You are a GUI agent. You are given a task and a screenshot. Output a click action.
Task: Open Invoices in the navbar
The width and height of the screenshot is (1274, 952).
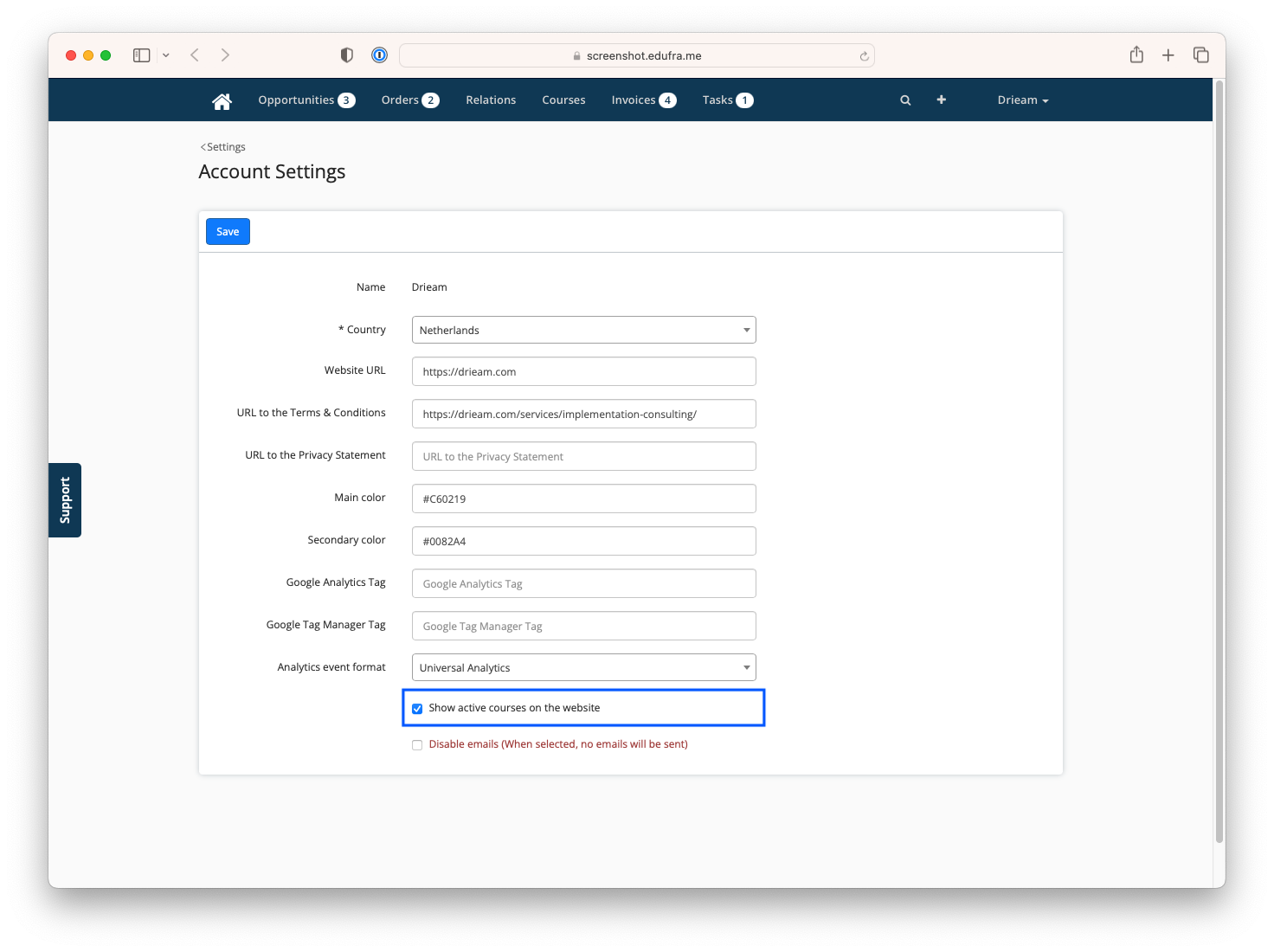pos(643,100)
